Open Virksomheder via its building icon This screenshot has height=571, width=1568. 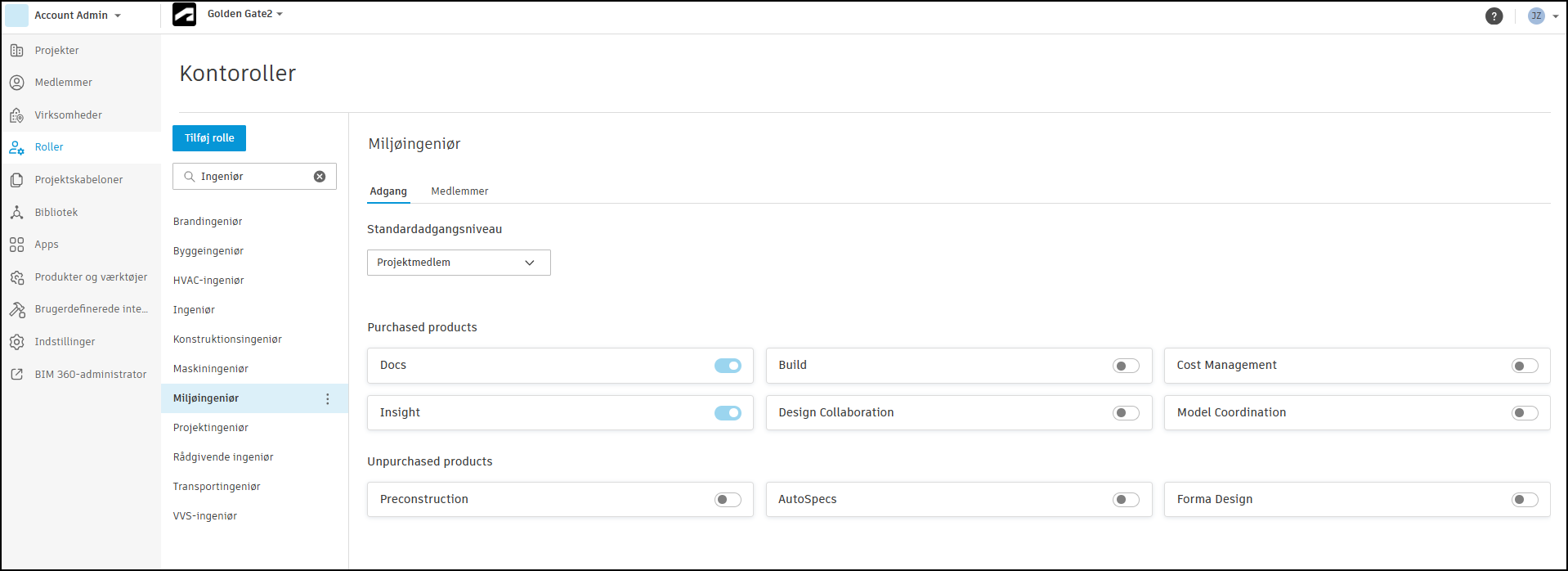[16, 115]
